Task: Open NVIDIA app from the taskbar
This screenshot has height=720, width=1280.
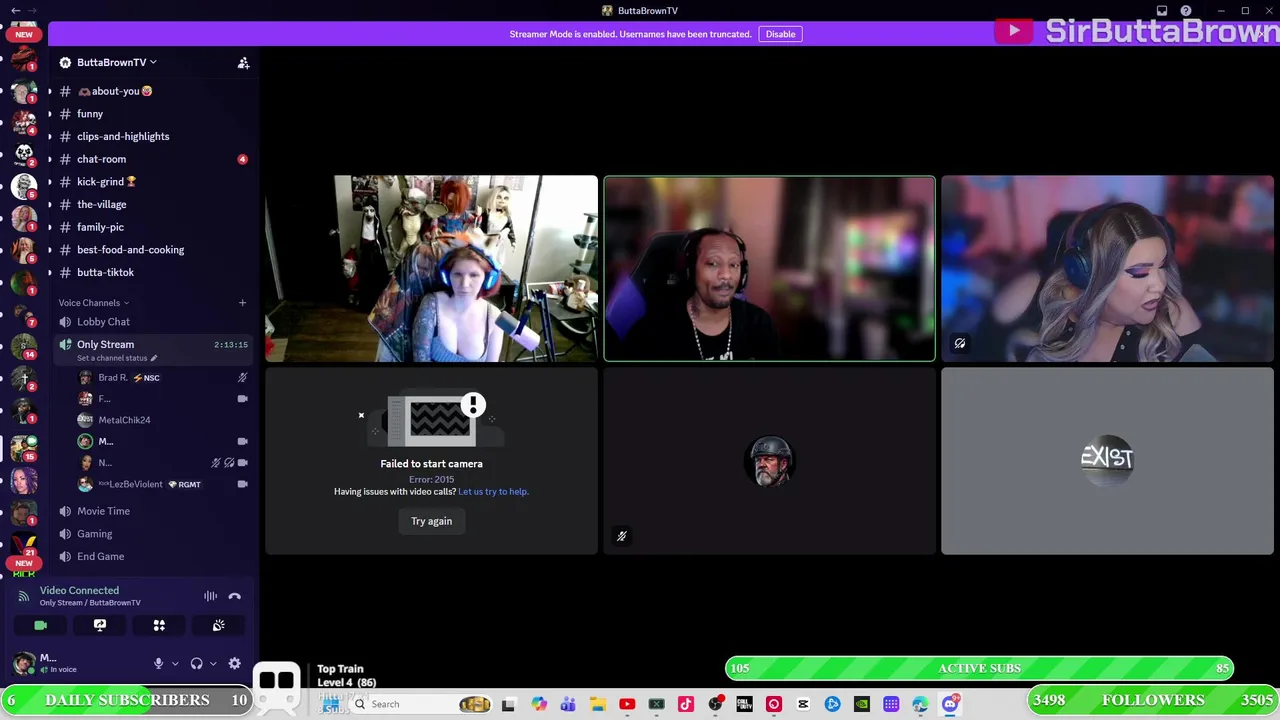Action: click(x=862, y=704)
